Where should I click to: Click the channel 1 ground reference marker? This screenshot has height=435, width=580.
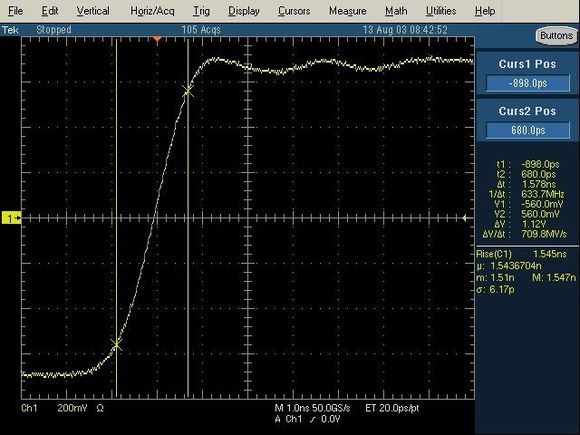point(11,218)
